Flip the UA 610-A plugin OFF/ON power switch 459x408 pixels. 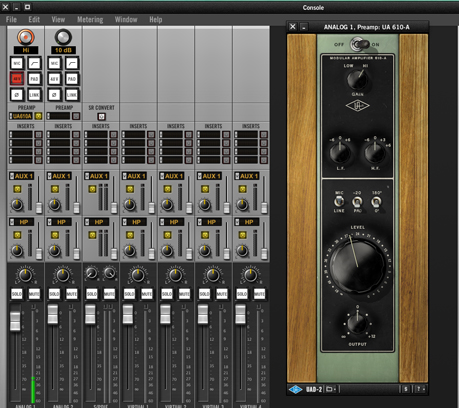click(359, 44)
